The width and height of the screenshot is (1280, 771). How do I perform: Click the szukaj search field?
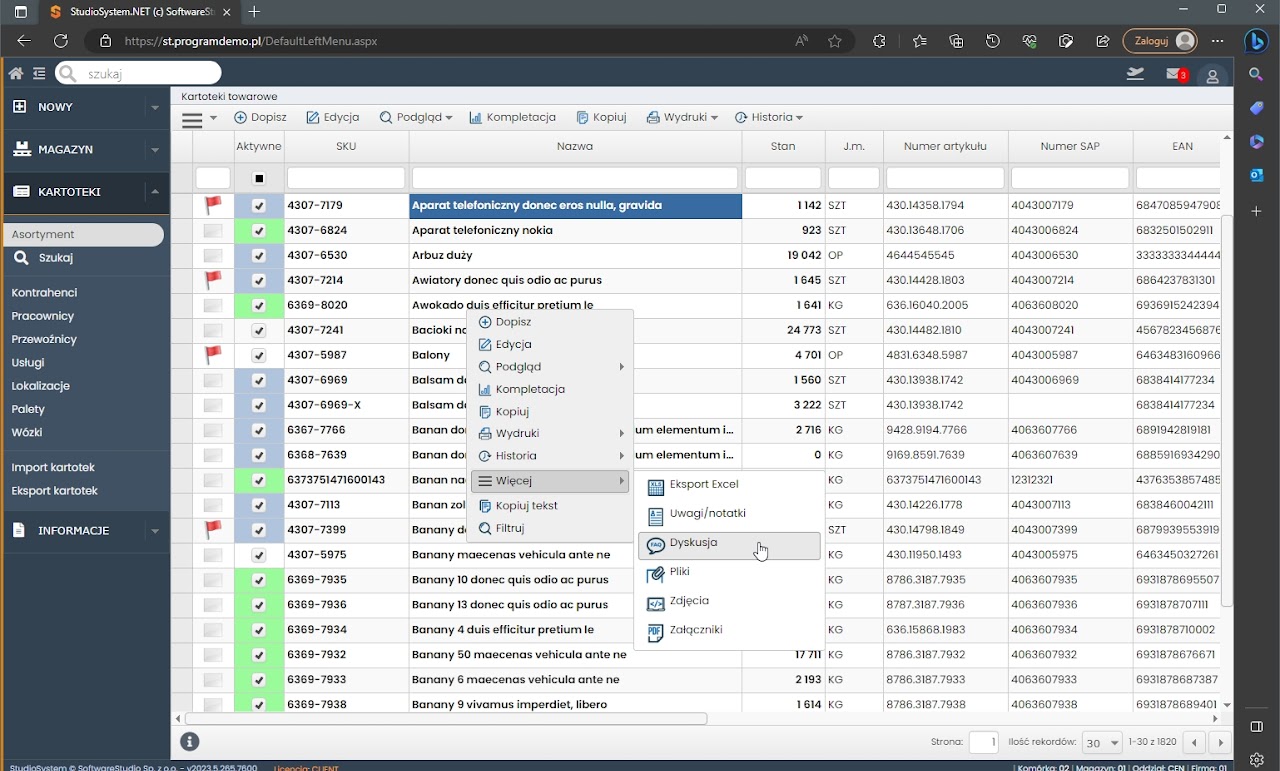(150, 74)
